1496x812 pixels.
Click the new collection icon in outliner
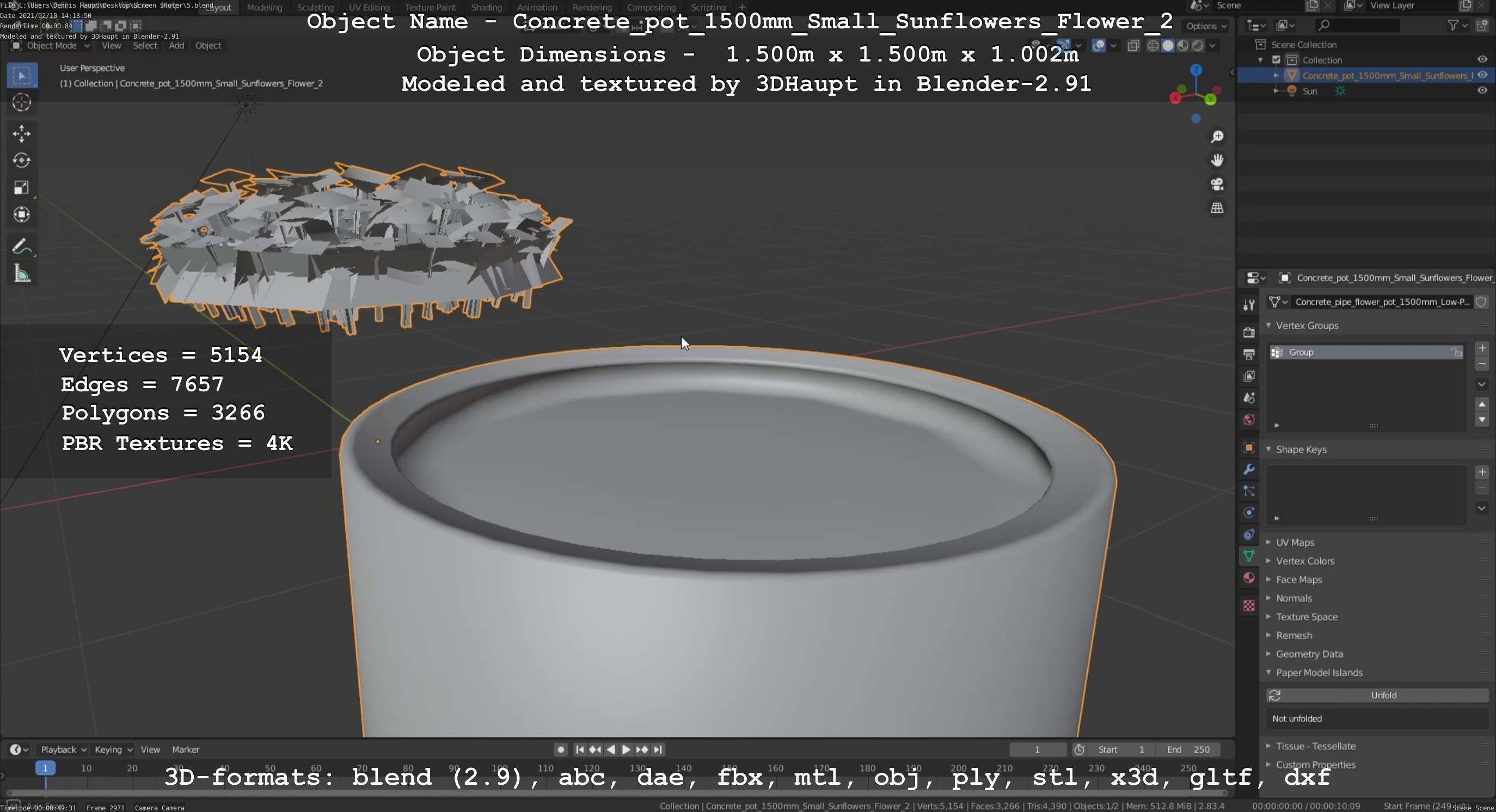1481,25
